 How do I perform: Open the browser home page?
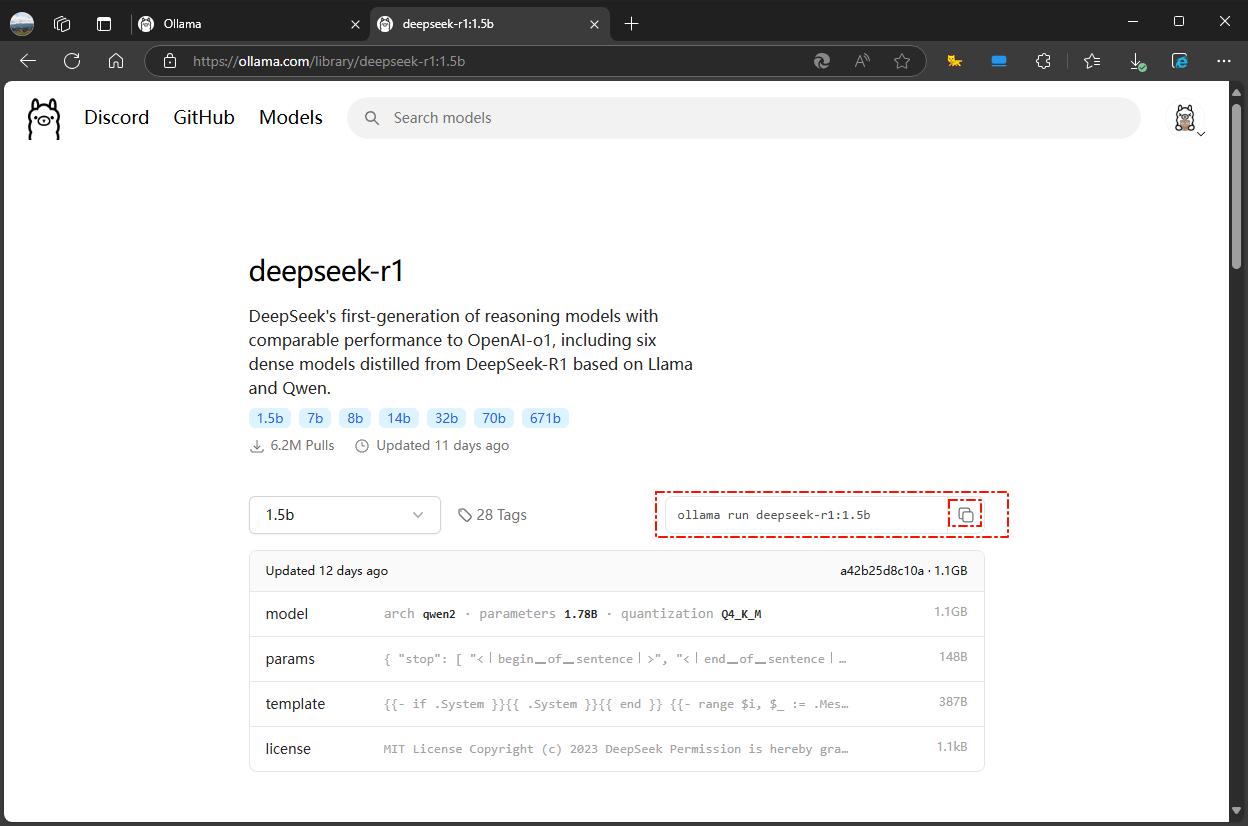[x=116, y=61]
